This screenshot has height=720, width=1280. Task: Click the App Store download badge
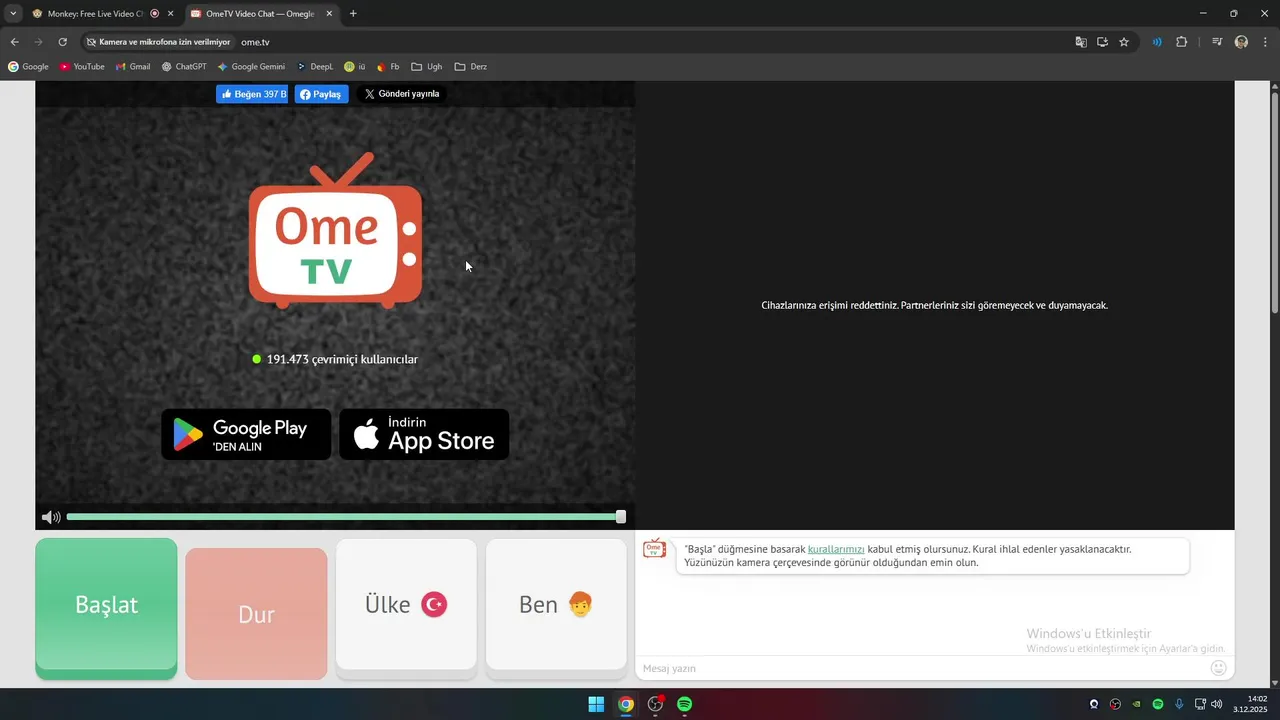(x=424, y=434)
